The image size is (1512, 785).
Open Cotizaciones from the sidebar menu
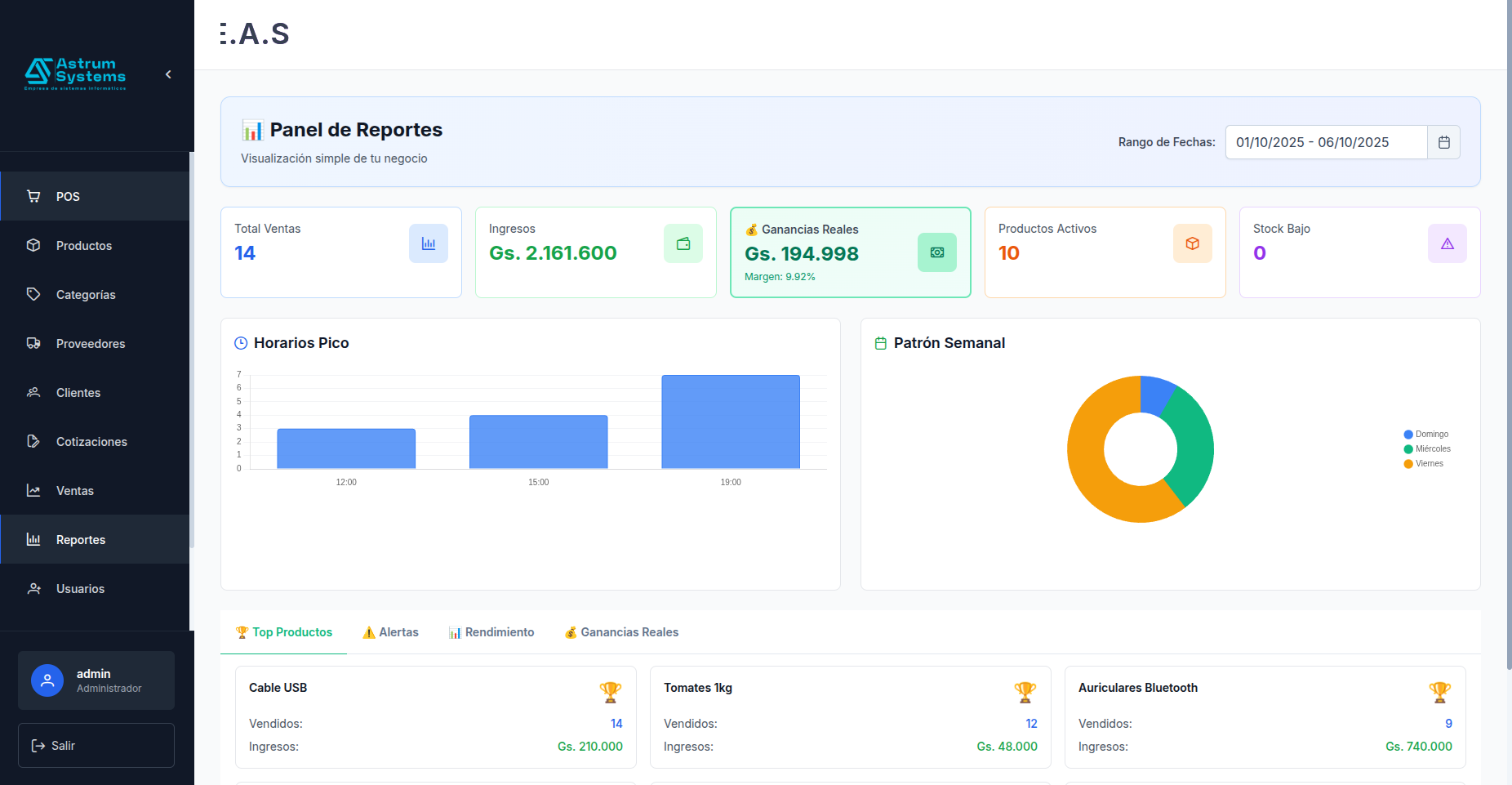click(x=91, y=442)
